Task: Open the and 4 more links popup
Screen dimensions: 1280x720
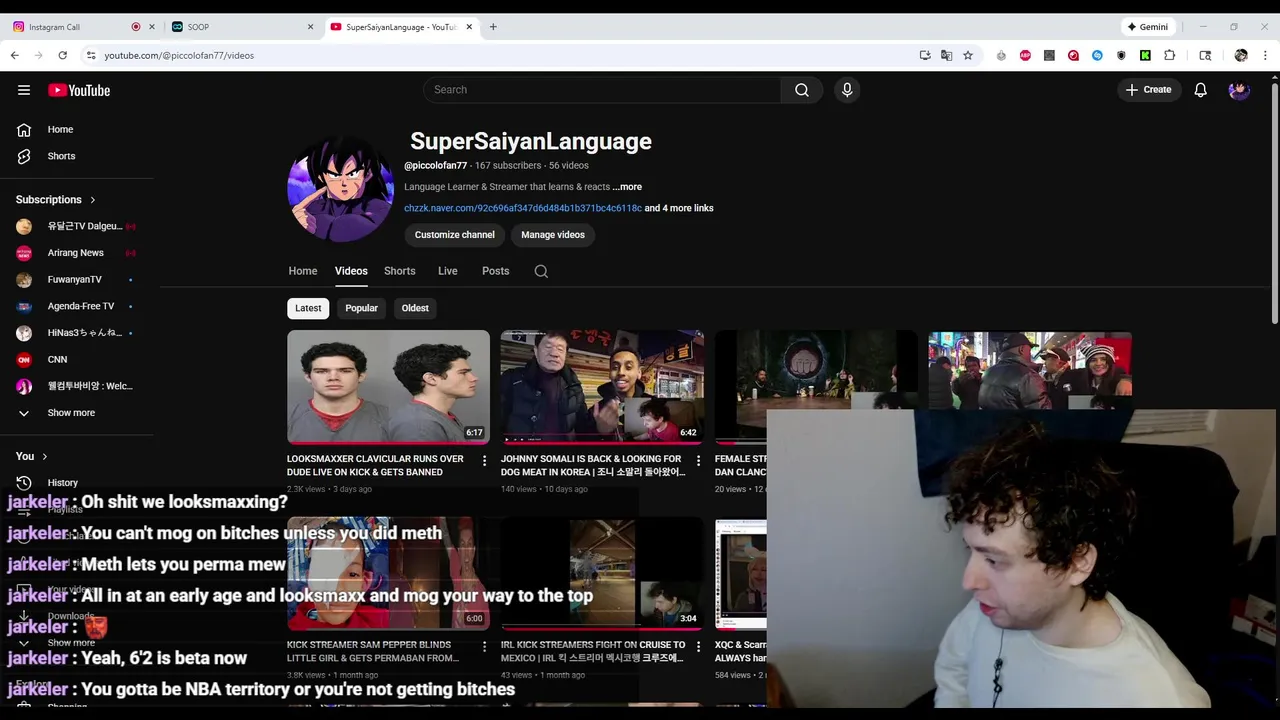Action: point(679,208)
